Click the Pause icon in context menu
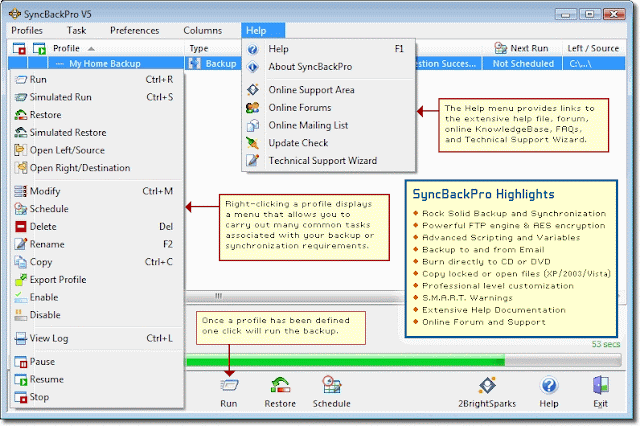 coord(20,362)
